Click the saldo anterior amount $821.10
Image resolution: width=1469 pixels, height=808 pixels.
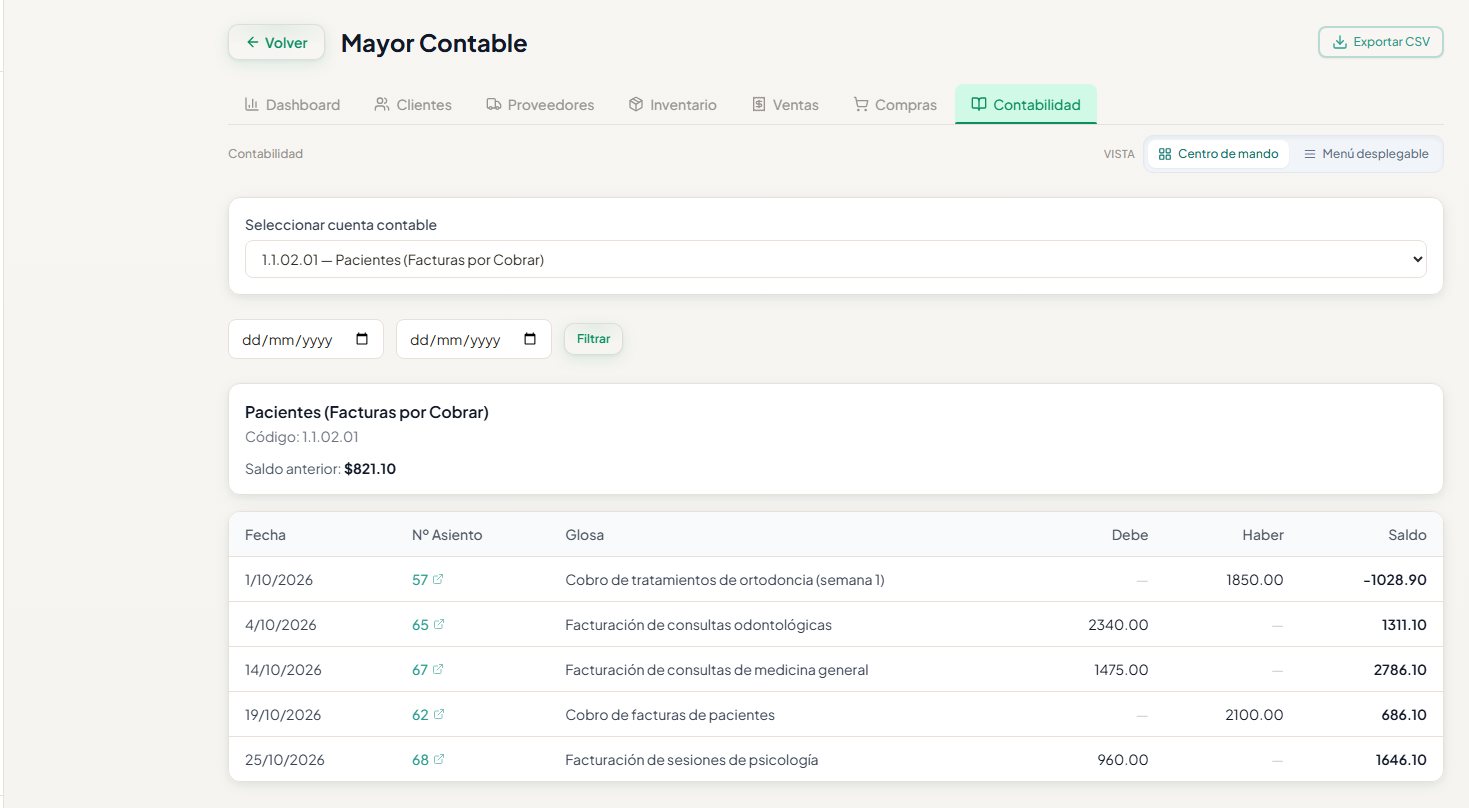370,468
